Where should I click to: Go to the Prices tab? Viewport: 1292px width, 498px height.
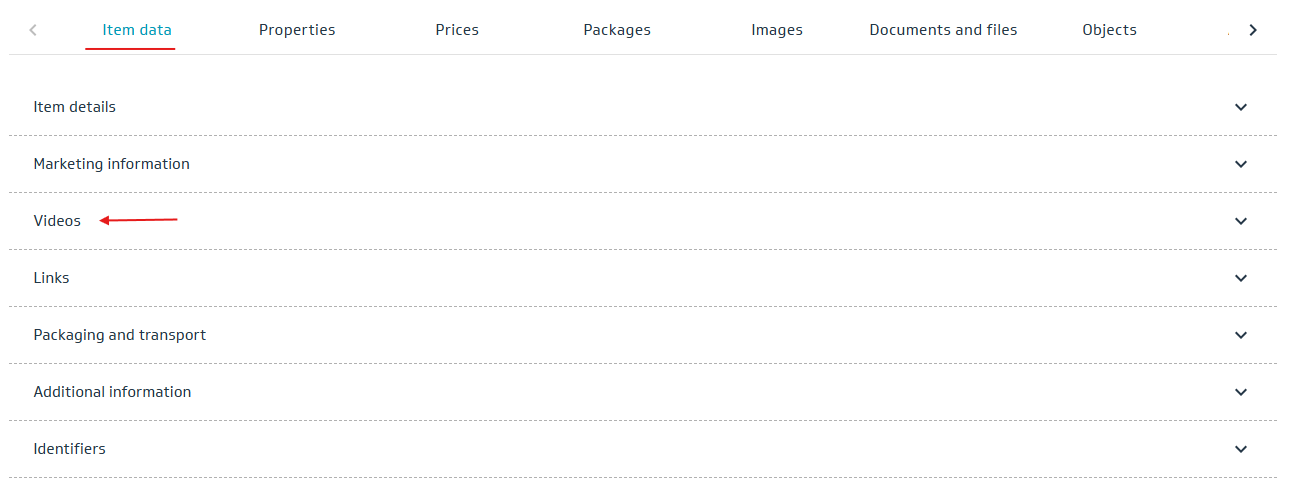(457, 30)
